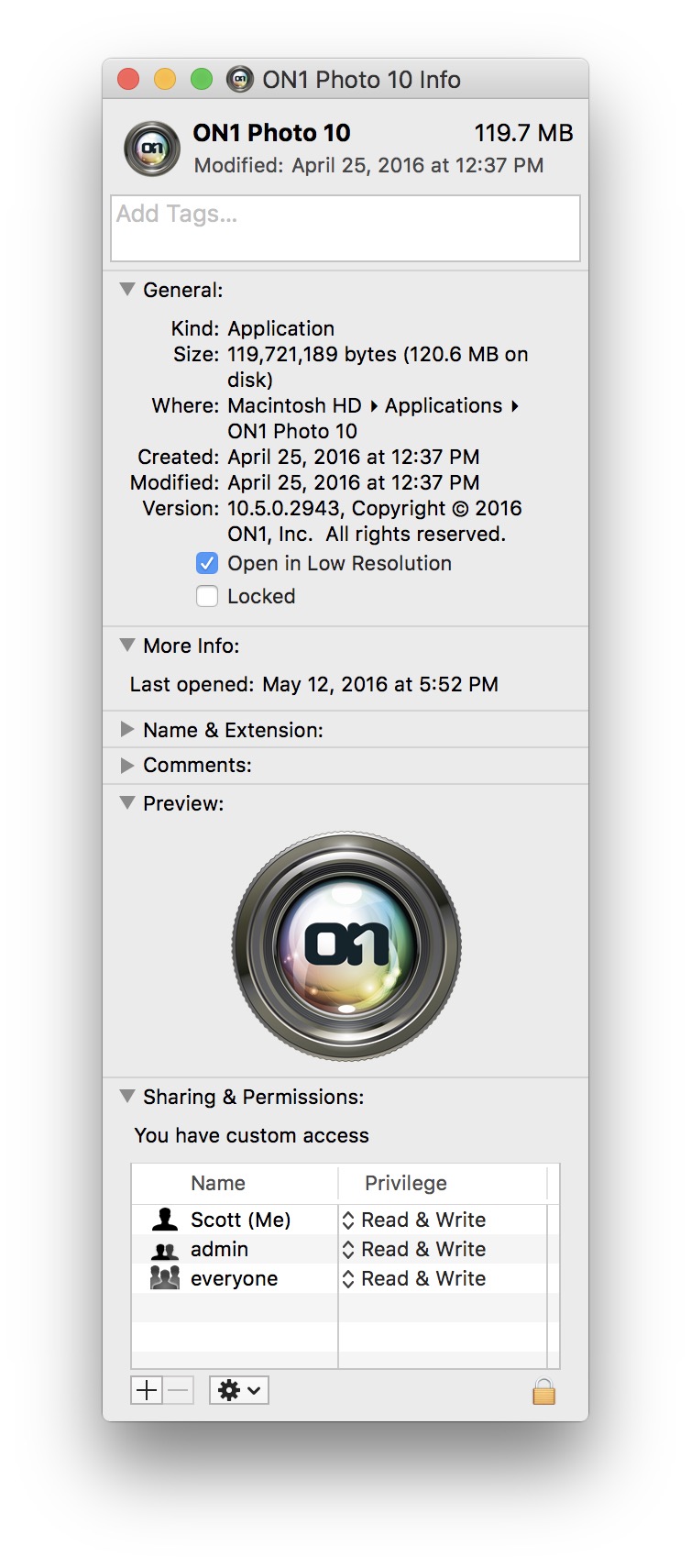This screenshot has width=691, height=1568.
Task: Enable the Locked checkbox
Action: click(x=207, y=596)
